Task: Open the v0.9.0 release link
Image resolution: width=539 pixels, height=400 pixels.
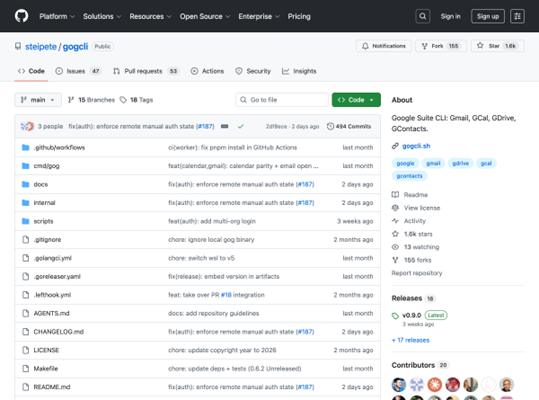Action: click(x=411, y=315)
